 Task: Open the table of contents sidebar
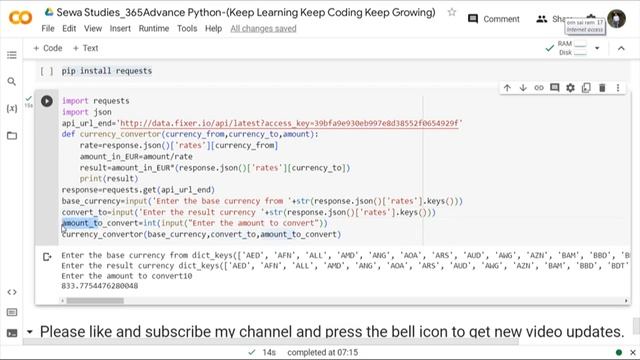pyautogui.click(x=12, y=55)
